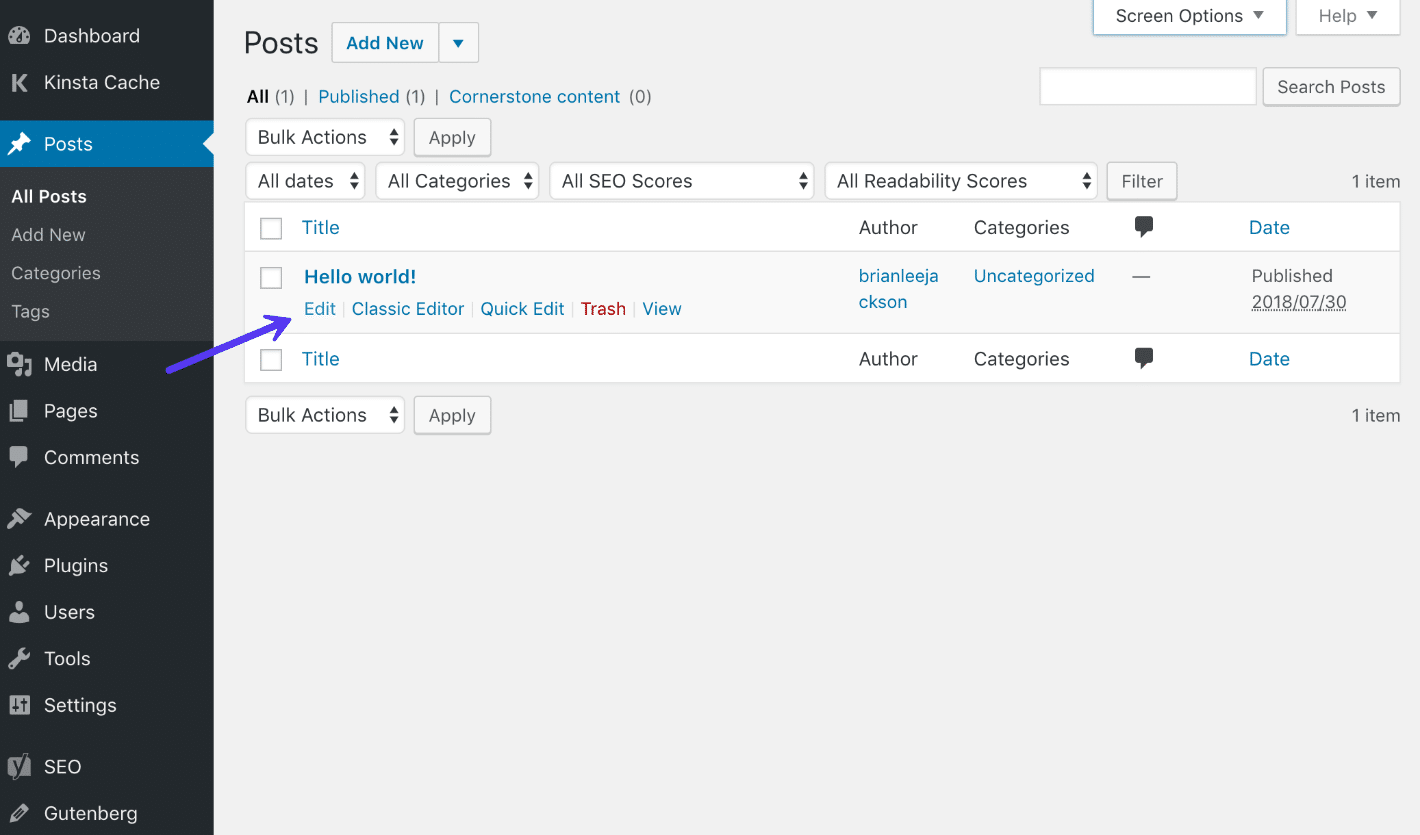Toggle select-all checkbox in table footer
The image size is (1420, 835).
(x=271, y=360)
